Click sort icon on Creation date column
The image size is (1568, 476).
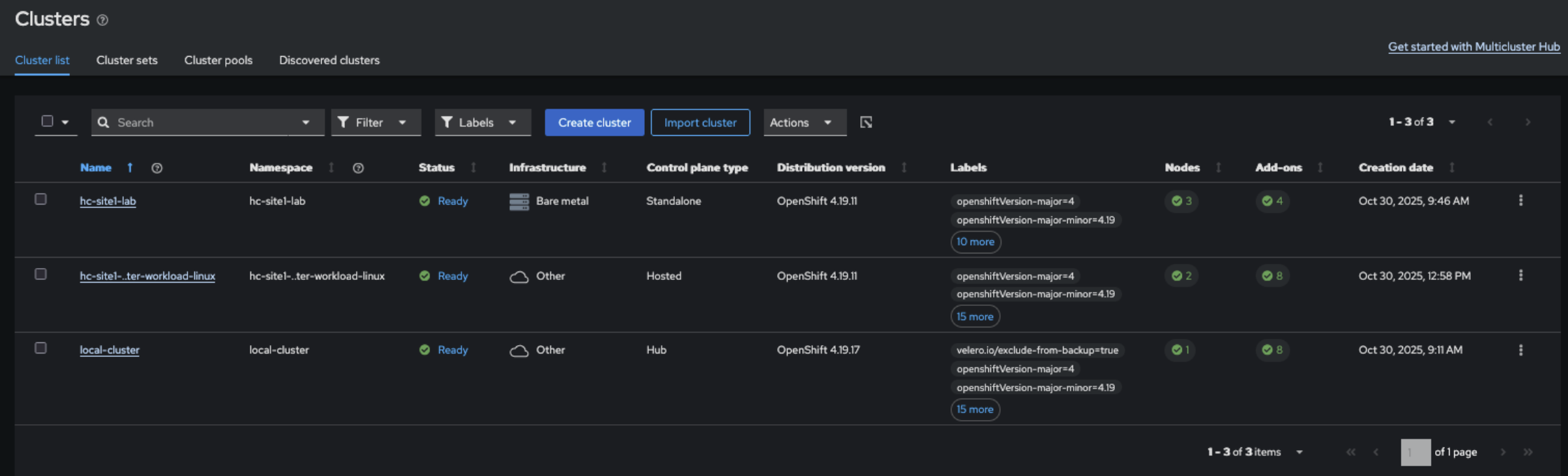click(1452, 168)
